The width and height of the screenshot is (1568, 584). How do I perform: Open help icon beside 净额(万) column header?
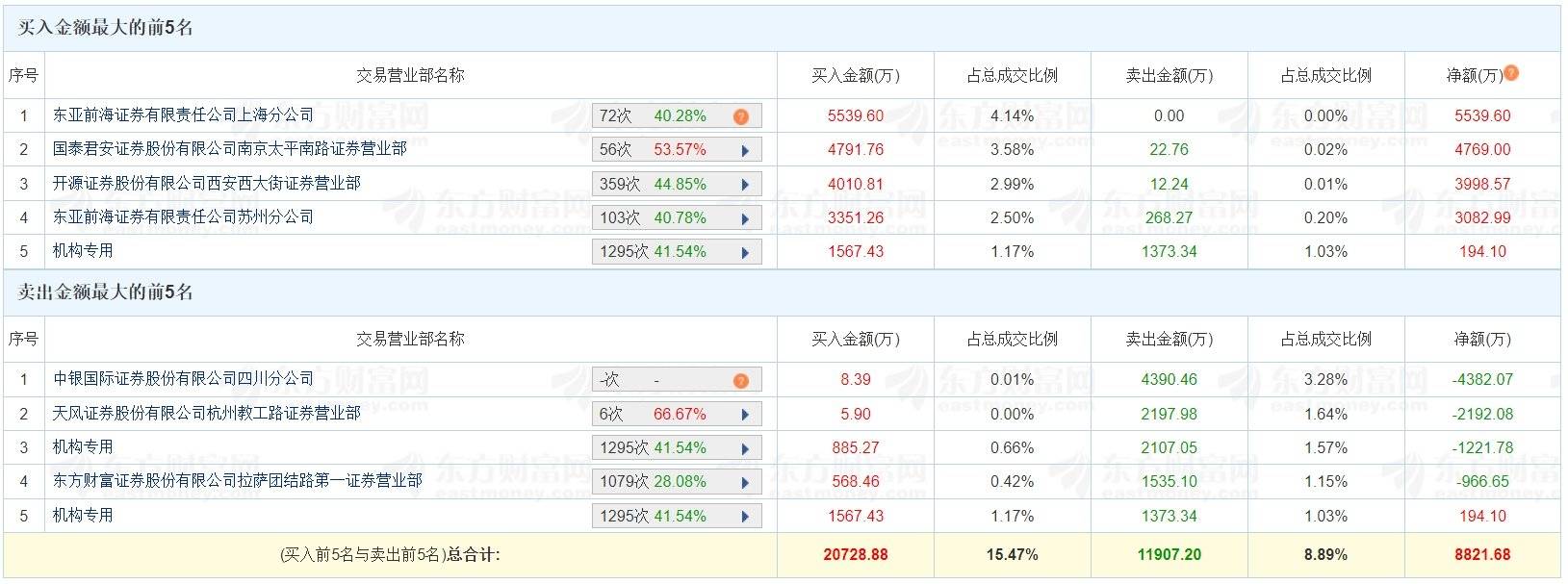pyautogui.click(x=1512, y=73)
